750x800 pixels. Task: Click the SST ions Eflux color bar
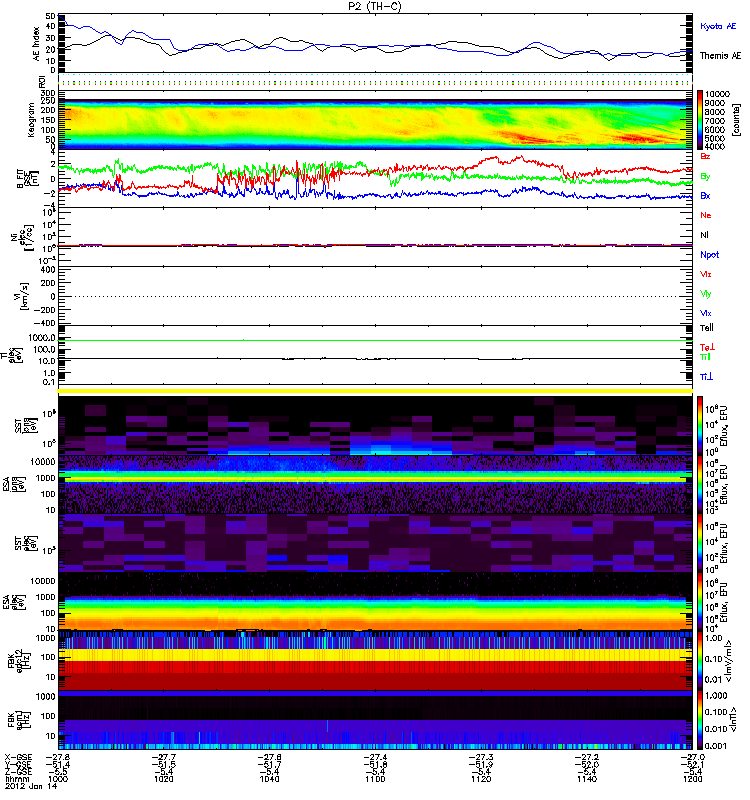700,426
